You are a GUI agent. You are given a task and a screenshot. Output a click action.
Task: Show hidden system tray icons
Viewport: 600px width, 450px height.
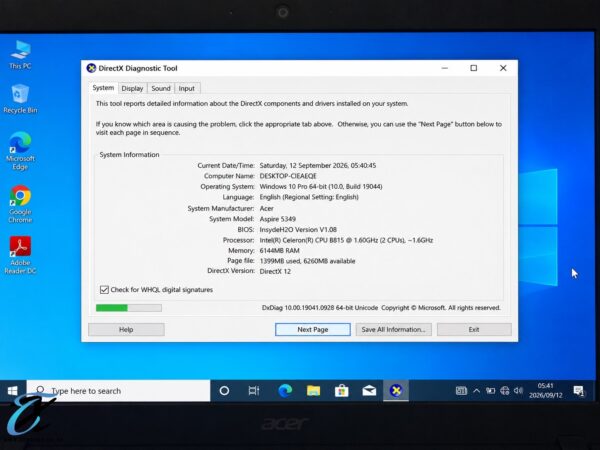click(x=476, y=391)
